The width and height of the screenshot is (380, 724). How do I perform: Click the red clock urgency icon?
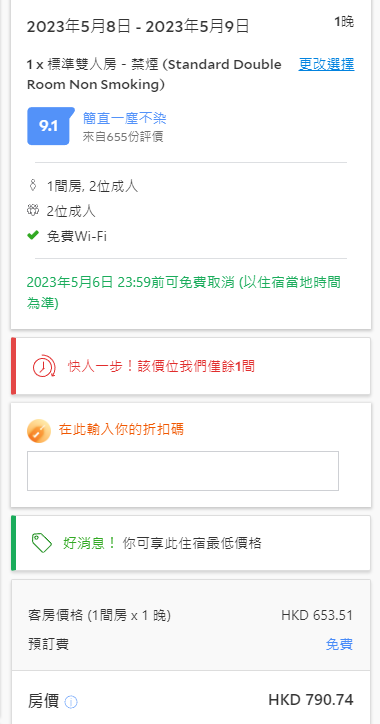coord(44,366)
